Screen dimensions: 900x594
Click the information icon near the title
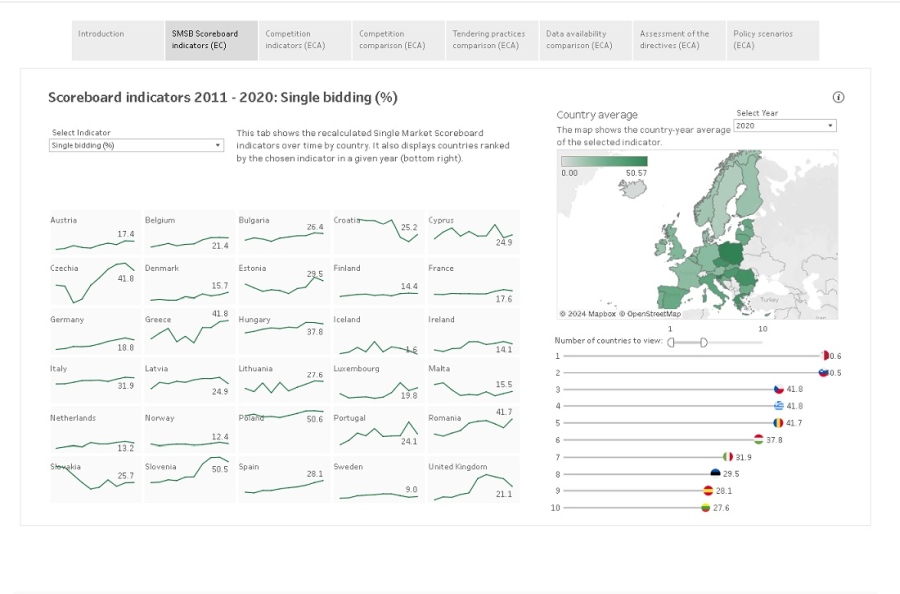[x=838, y=97]
